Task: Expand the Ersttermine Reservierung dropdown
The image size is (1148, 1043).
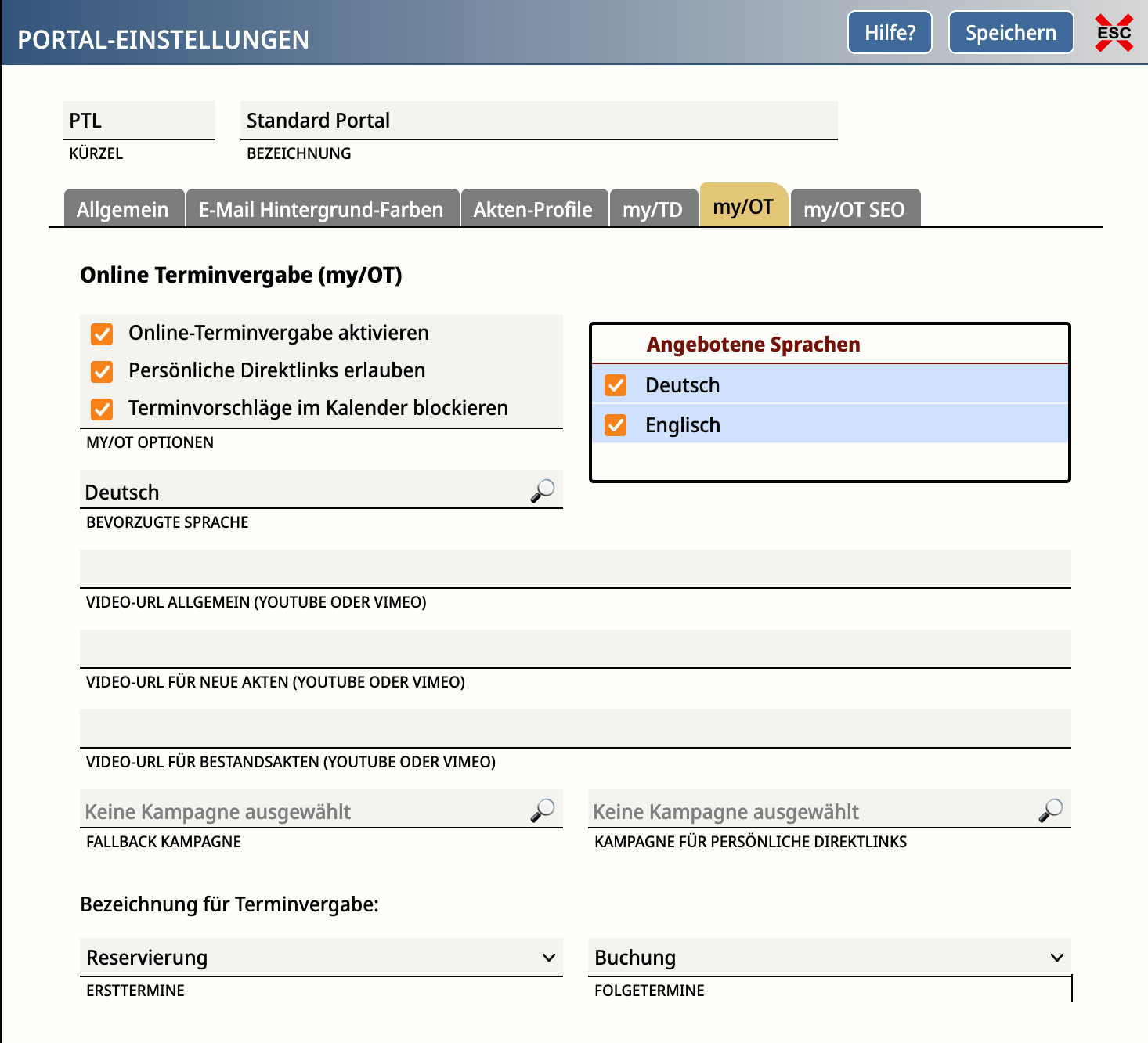Action: (x=321, y=958)
